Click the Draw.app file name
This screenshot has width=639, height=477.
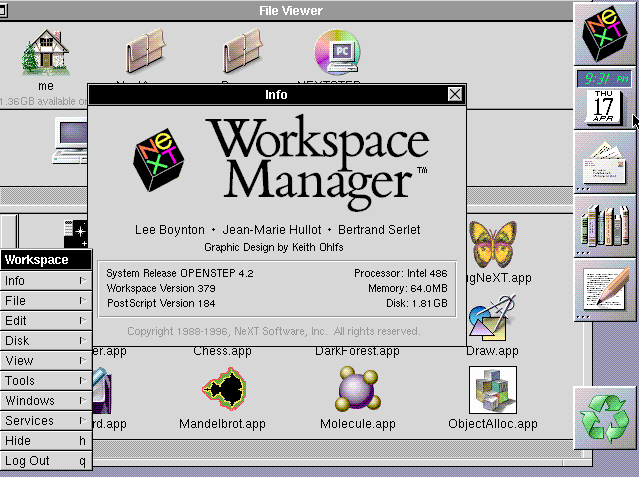(x=492, y=351)
